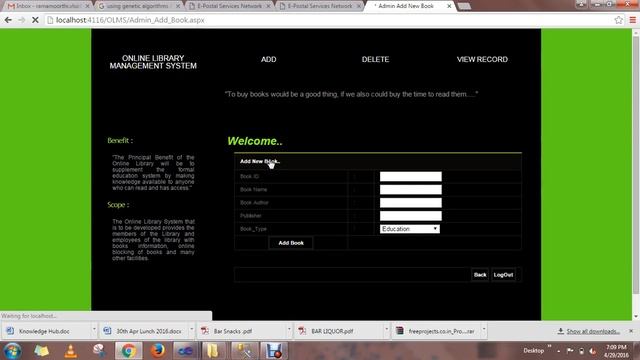Close the Admin Add New Book tab
The width and height of the screenshot is (640, 360).
tap(449, 6)
